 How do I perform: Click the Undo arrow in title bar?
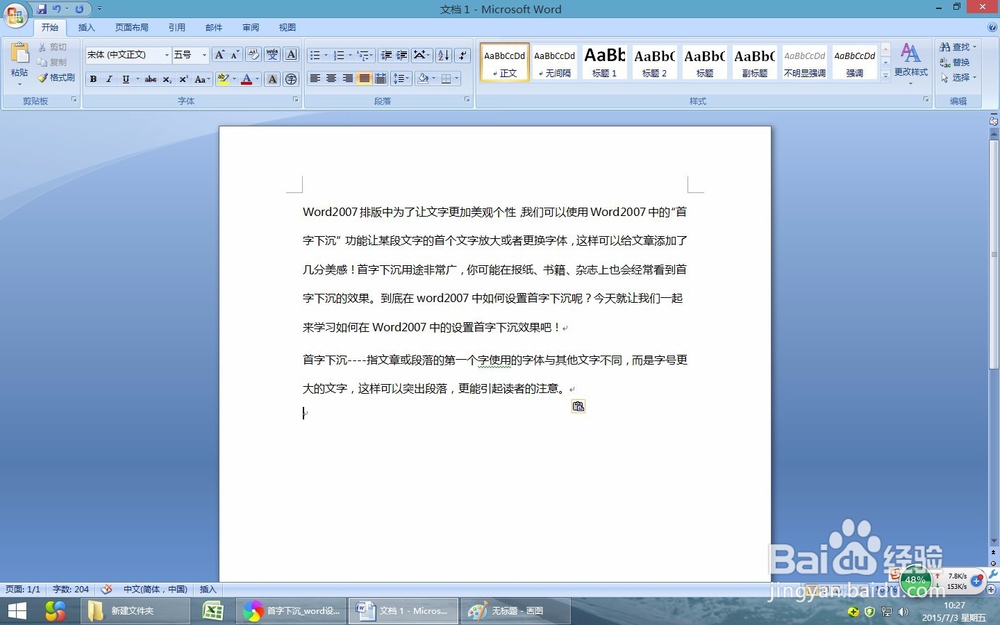click(57, 9)
